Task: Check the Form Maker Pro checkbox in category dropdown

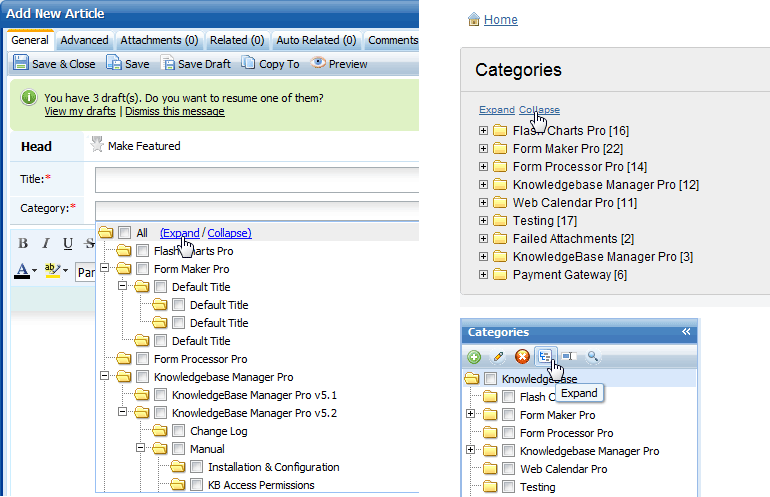Action: 142,269
